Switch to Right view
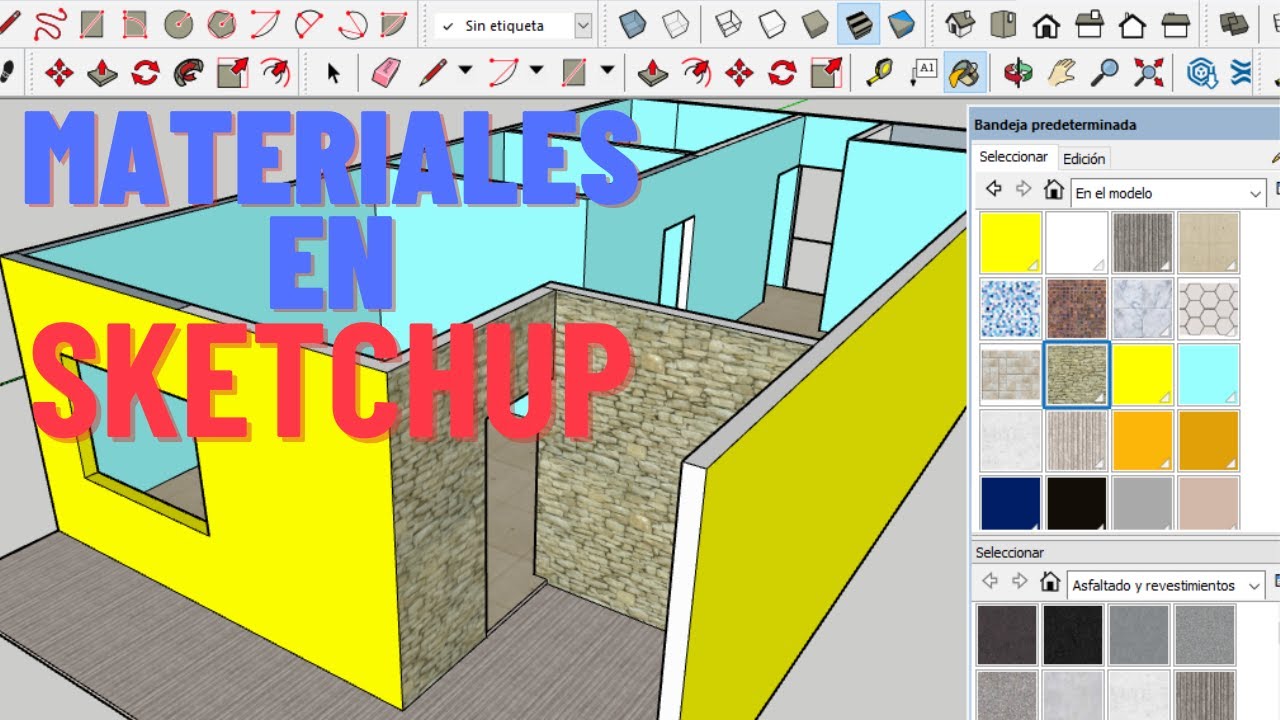Viewport: 1280px width, 720px height. click(x=1089, y=24)
